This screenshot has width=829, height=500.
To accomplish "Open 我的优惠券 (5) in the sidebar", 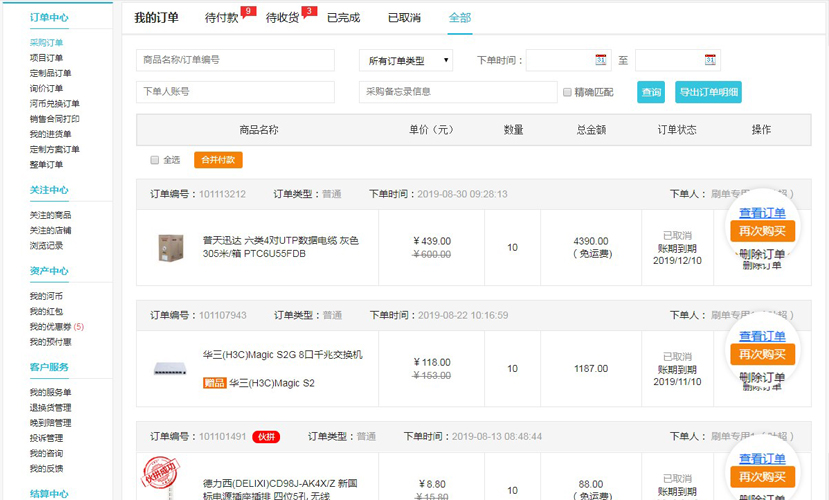I will pyautogui.click(x=57, y=327).
